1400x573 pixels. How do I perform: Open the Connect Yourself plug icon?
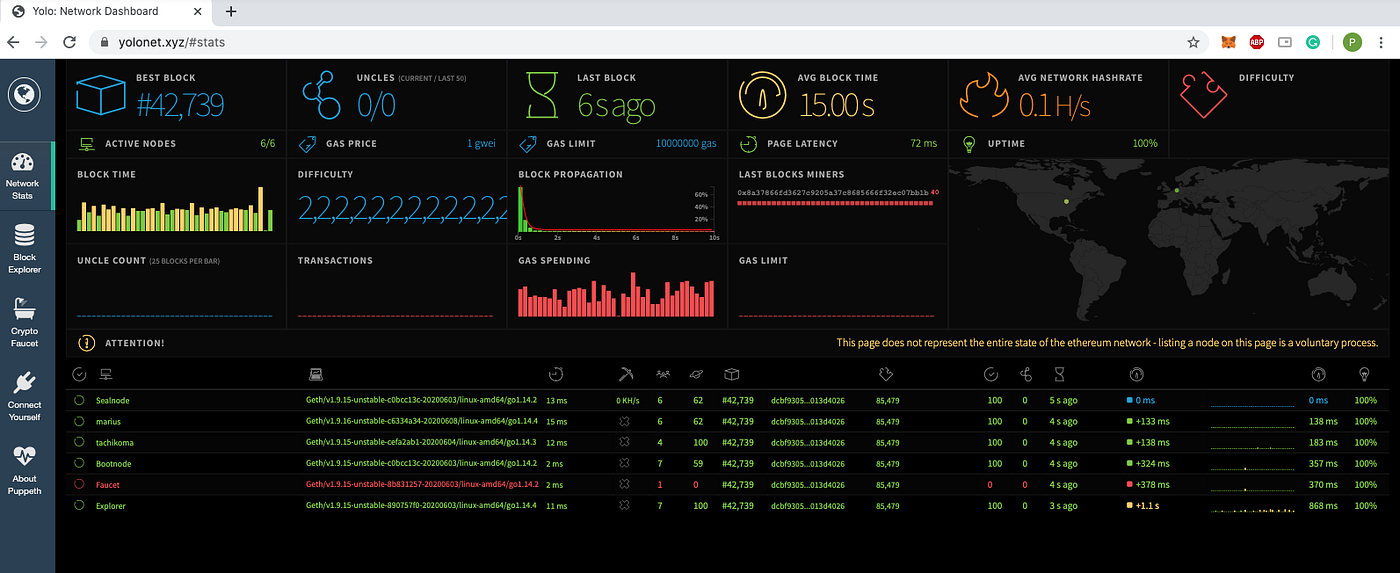coord(24,396)
